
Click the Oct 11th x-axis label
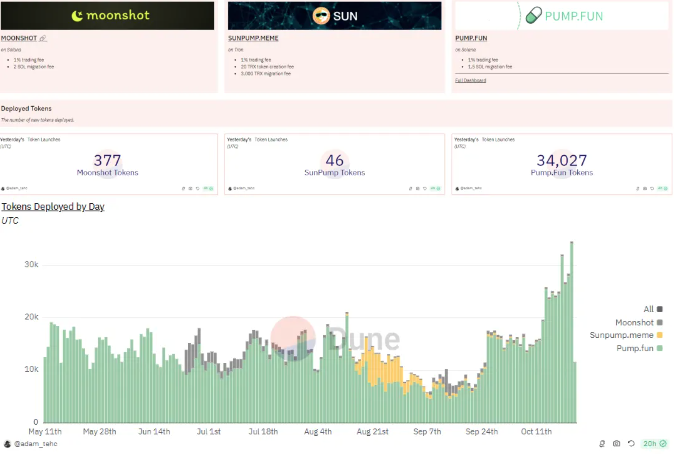pyautogui.click(x=536, y=431)
